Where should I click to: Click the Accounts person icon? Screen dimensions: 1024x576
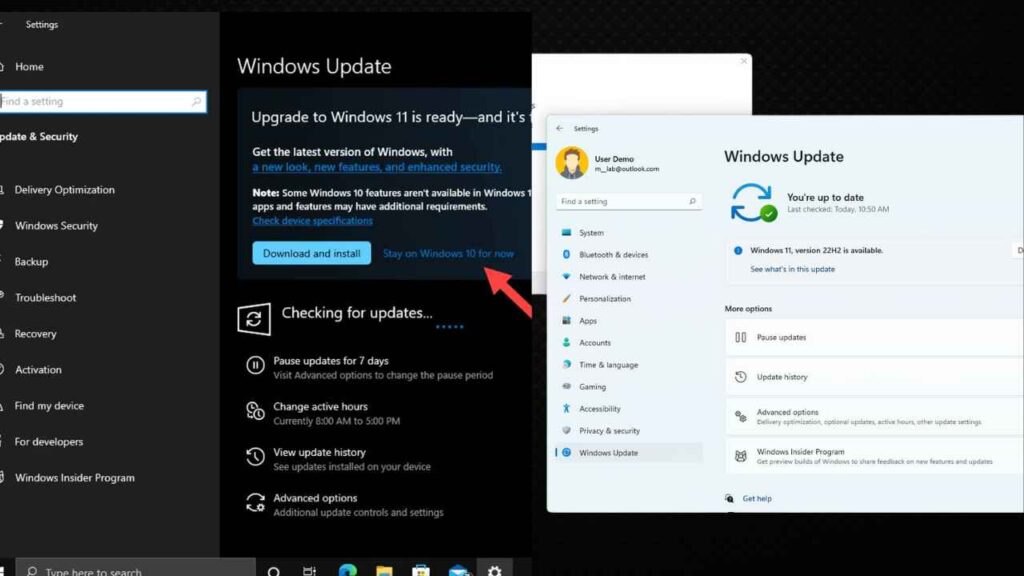click(x=566, y=342)
